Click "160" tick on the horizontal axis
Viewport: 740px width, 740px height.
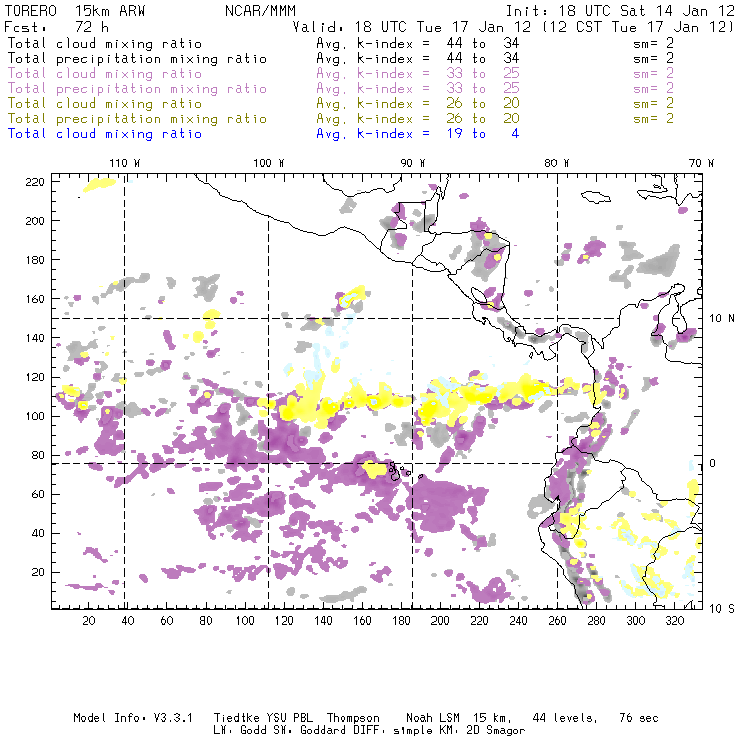pyautogui.click(x=362, y=621)
